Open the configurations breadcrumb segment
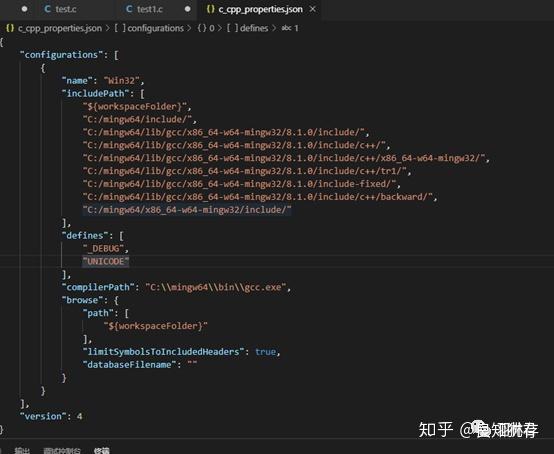Screen dimensions: 554x454 click(x=155, y=28)
